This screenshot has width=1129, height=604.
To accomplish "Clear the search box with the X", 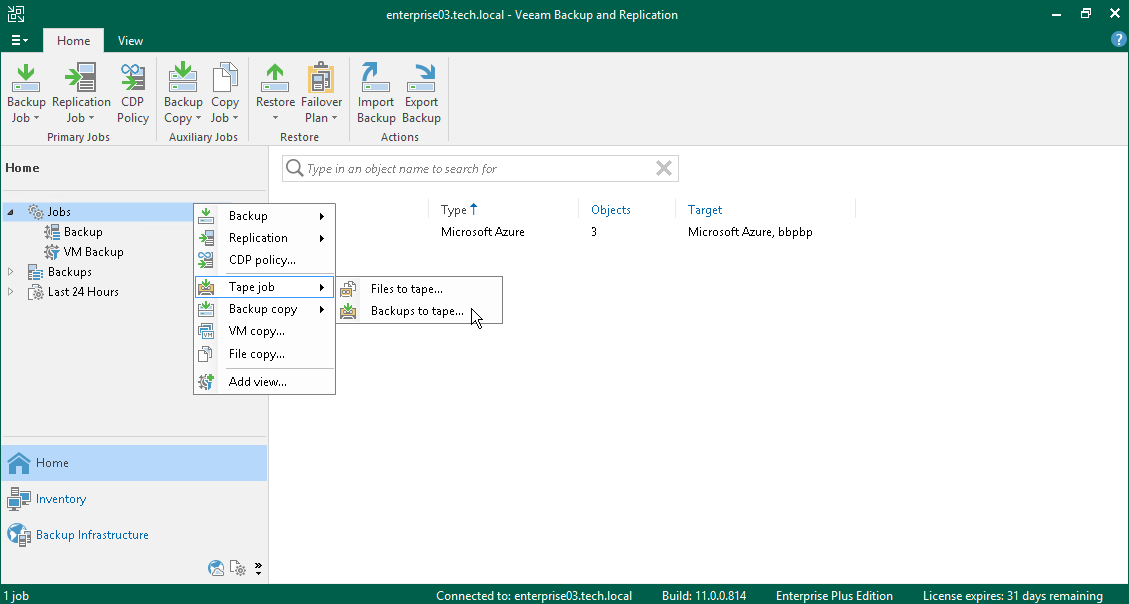I will [x=664, y=168].
